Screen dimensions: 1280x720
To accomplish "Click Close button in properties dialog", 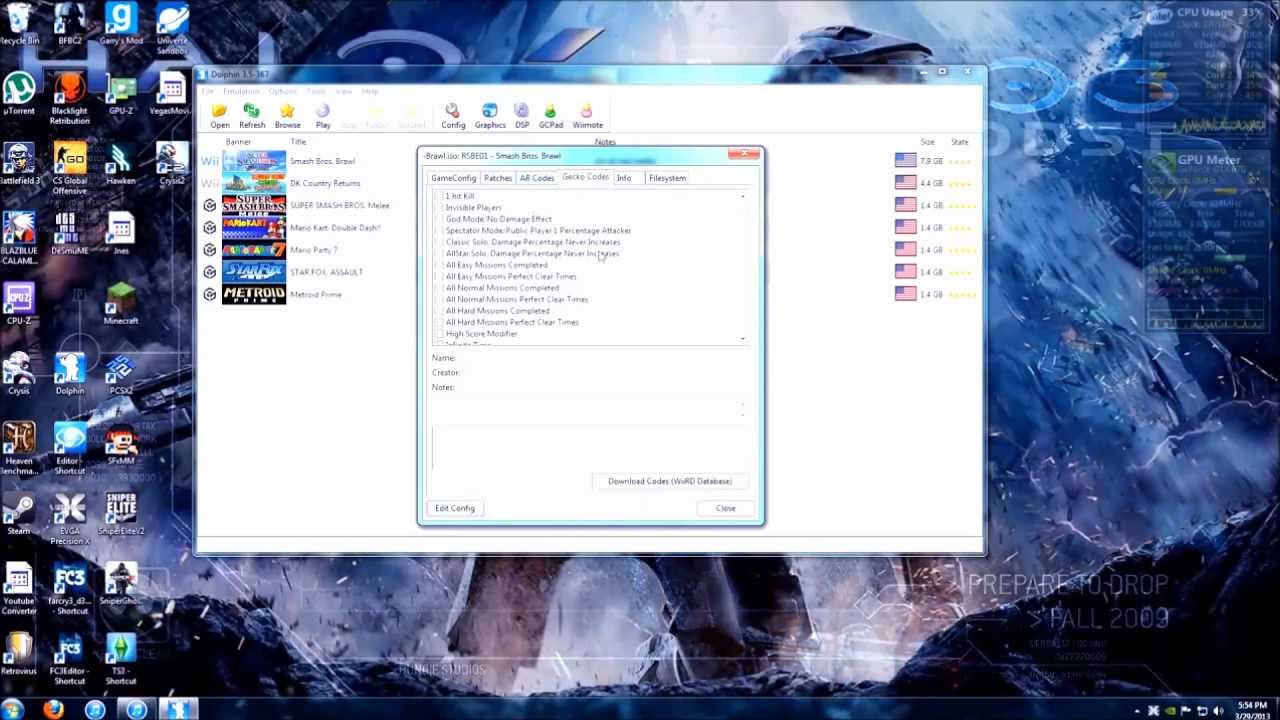I will [726, 508].
